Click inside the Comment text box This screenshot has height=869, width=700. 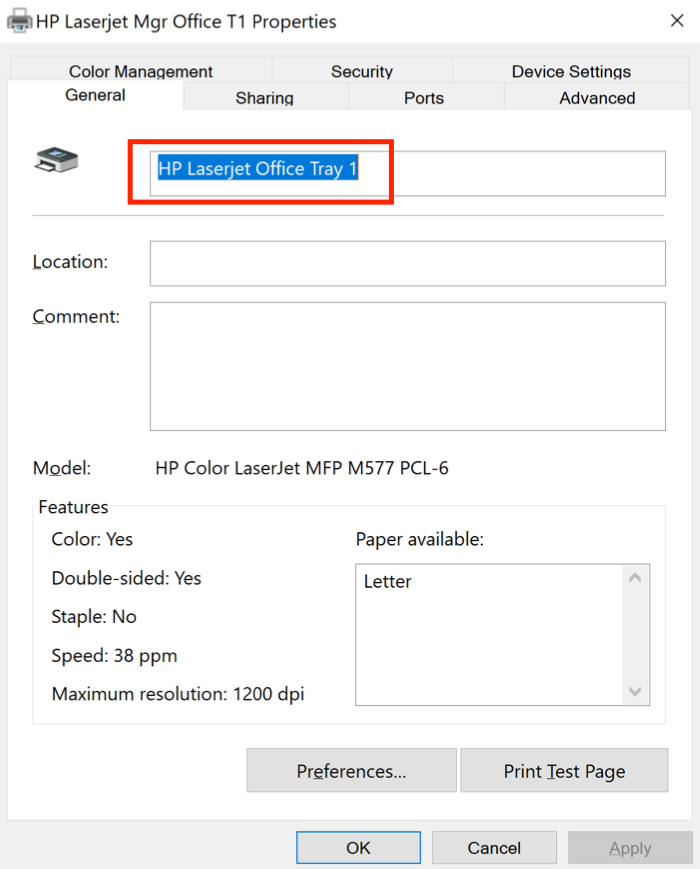click(x=408, y=366)
